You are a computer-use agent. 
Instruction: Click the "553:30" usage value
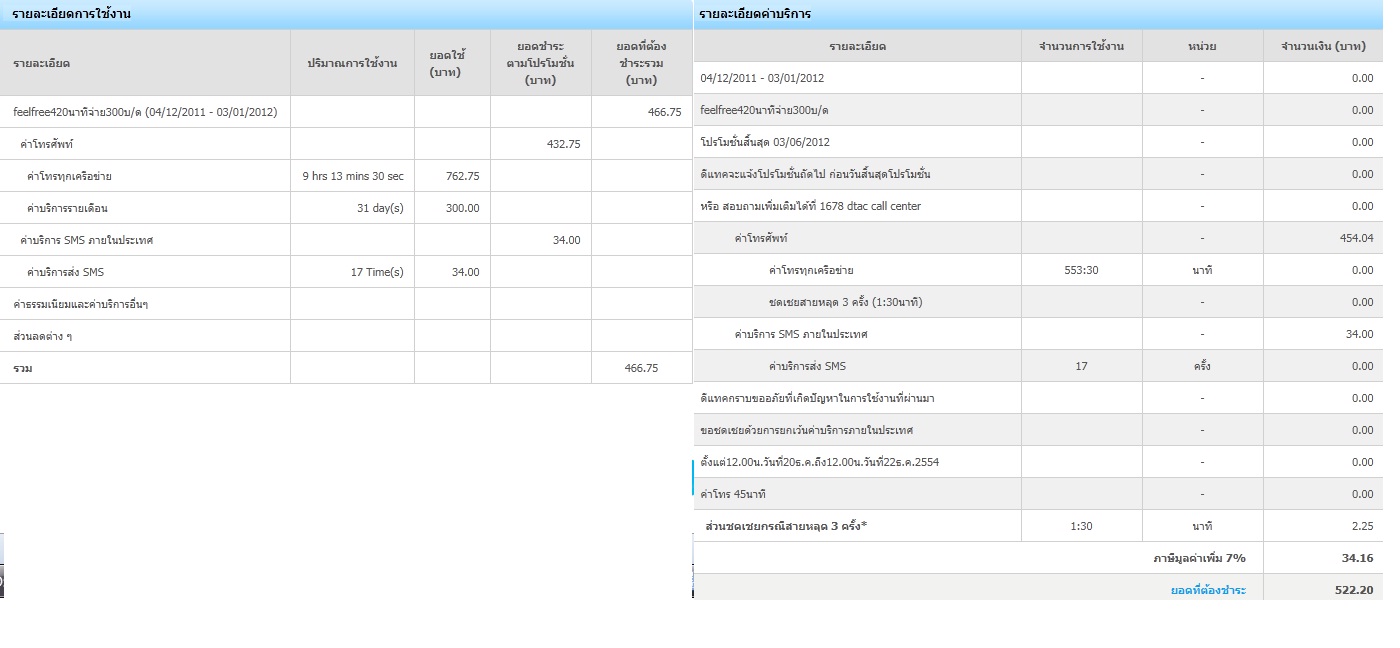(x=1081, y=270)
